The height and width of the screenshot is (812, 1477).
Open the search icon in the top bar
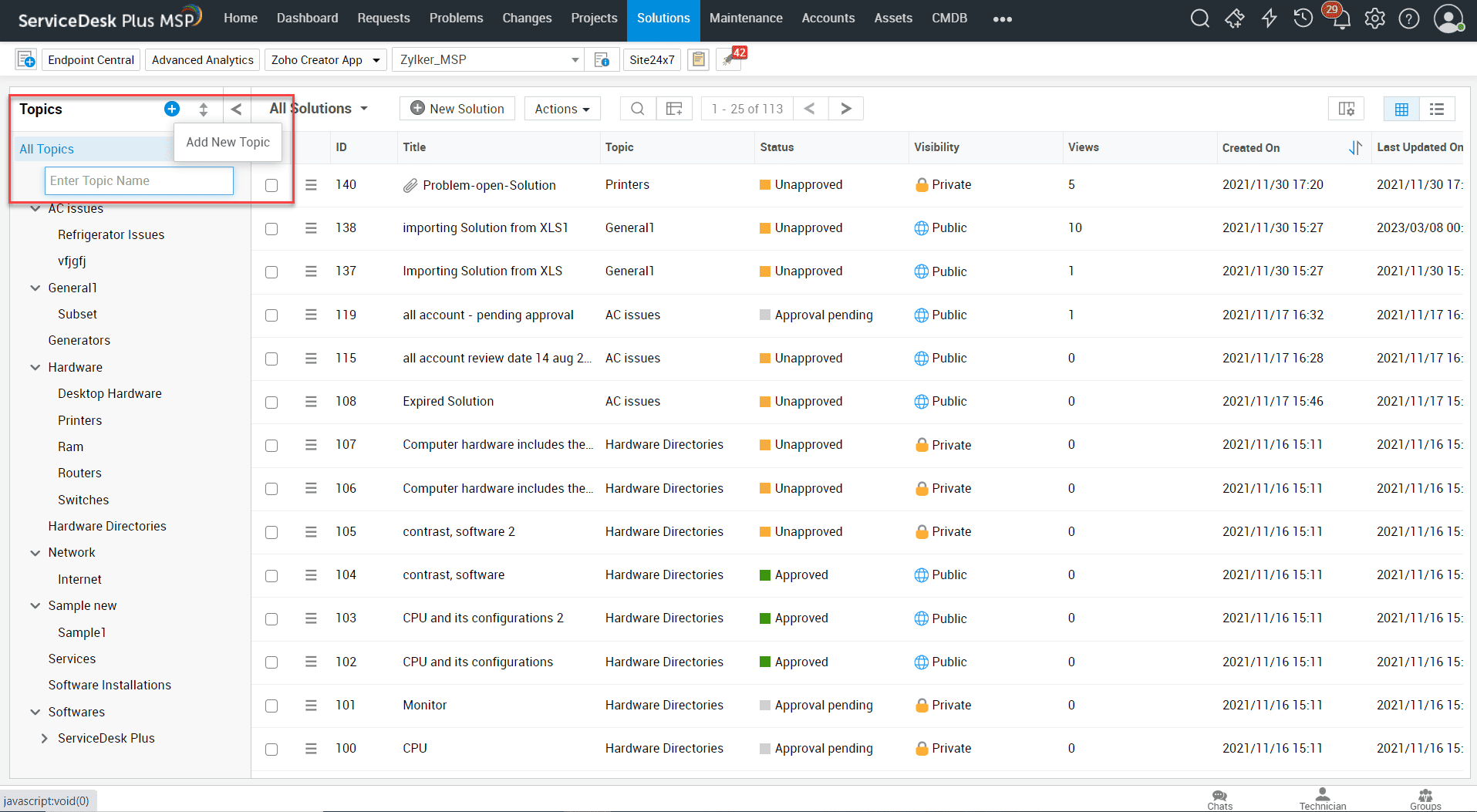point(1200,18)
